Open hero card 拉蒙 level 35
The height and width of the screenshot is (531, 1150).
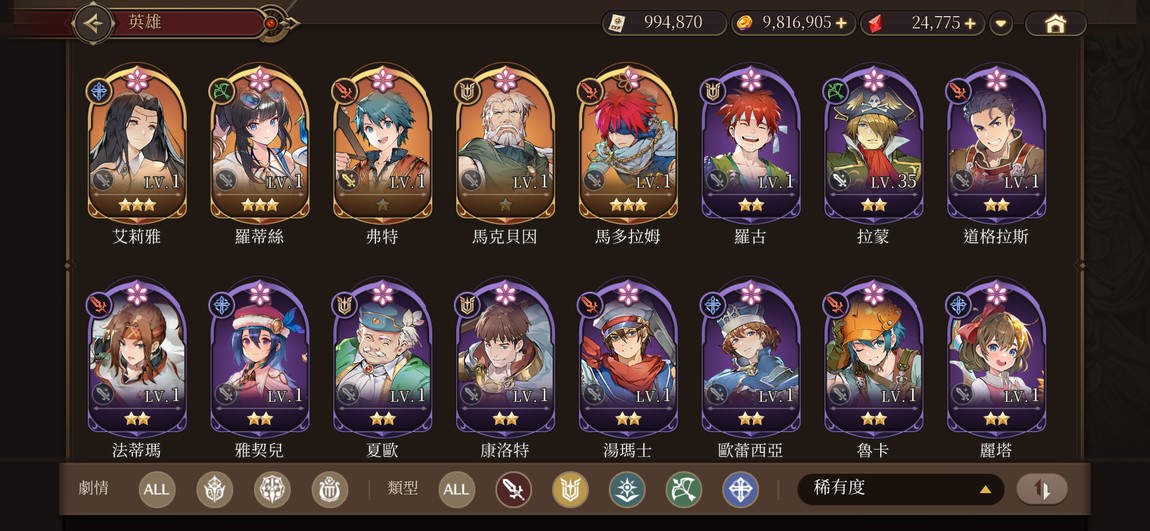pyautogui.click(x=874, y=145)
